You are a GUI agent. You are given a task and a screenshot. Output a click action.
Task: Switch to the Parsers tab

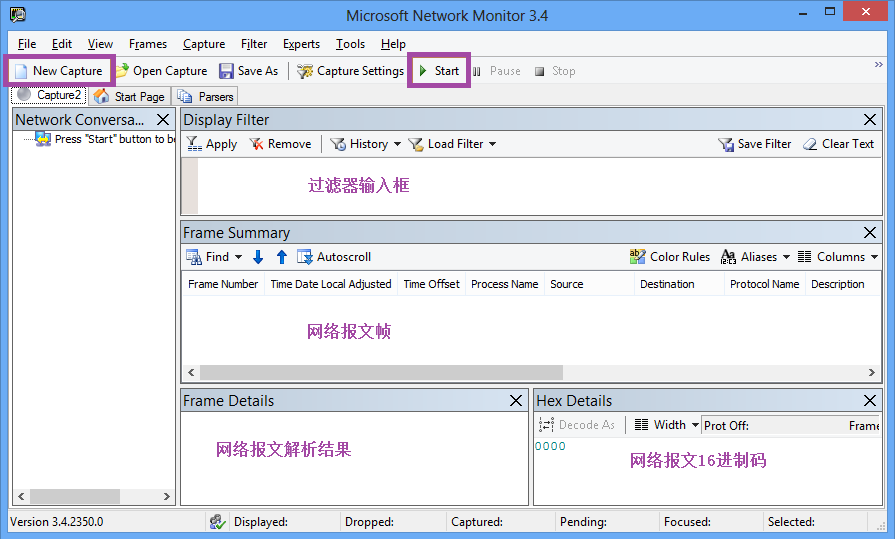click(205, 96)
